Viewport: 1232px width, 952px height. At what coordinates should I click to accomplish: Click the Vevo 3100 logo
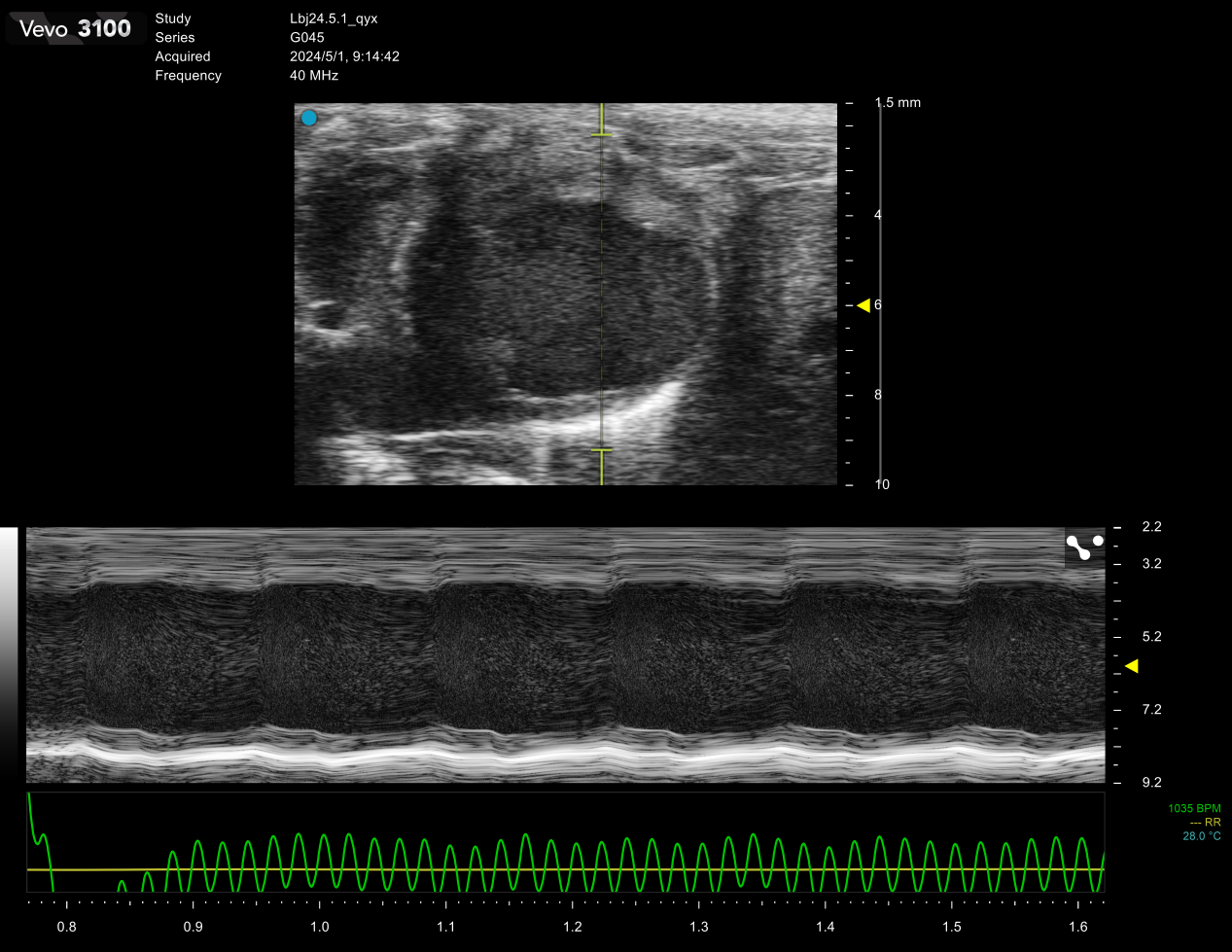75,29
